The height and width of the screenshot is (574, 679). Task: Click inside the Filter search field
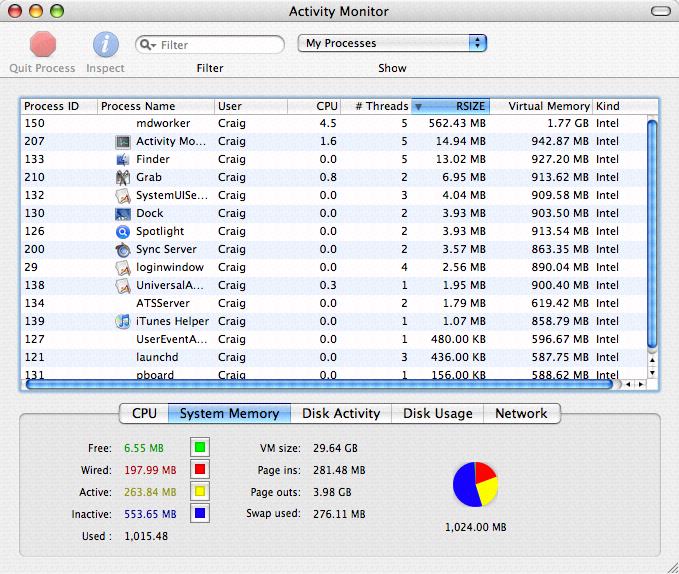[210, 45]
